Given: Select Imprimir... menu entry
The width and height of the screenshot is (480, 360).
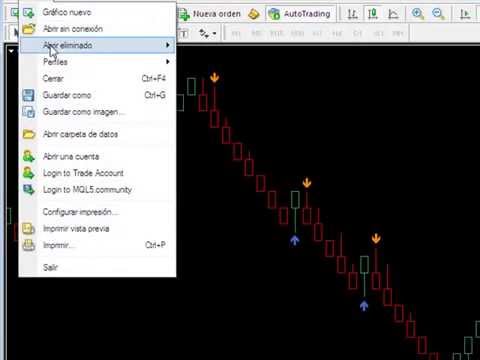Looking at the screenshot, I should tap(97, 245).
